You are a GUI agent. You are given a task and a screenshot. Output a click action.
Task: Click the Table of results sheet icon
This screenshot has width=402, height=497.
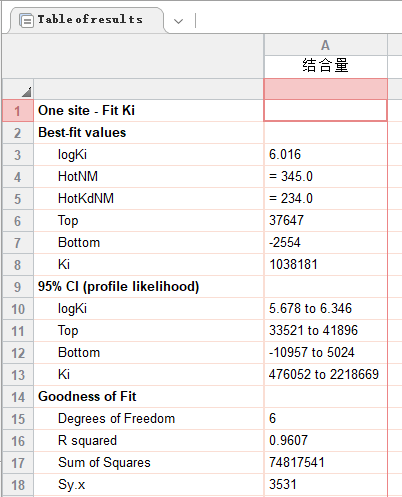26,21
